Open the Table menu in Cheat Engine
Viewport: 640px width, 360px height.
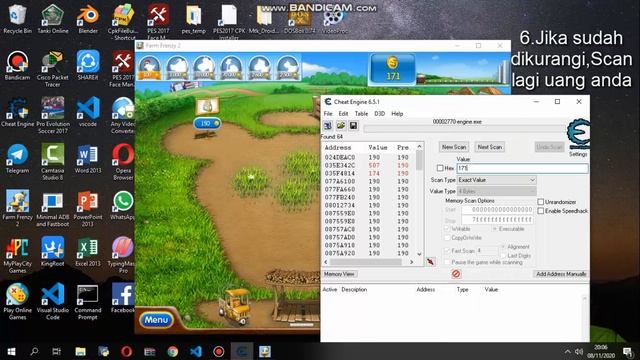tap(361, 113)
